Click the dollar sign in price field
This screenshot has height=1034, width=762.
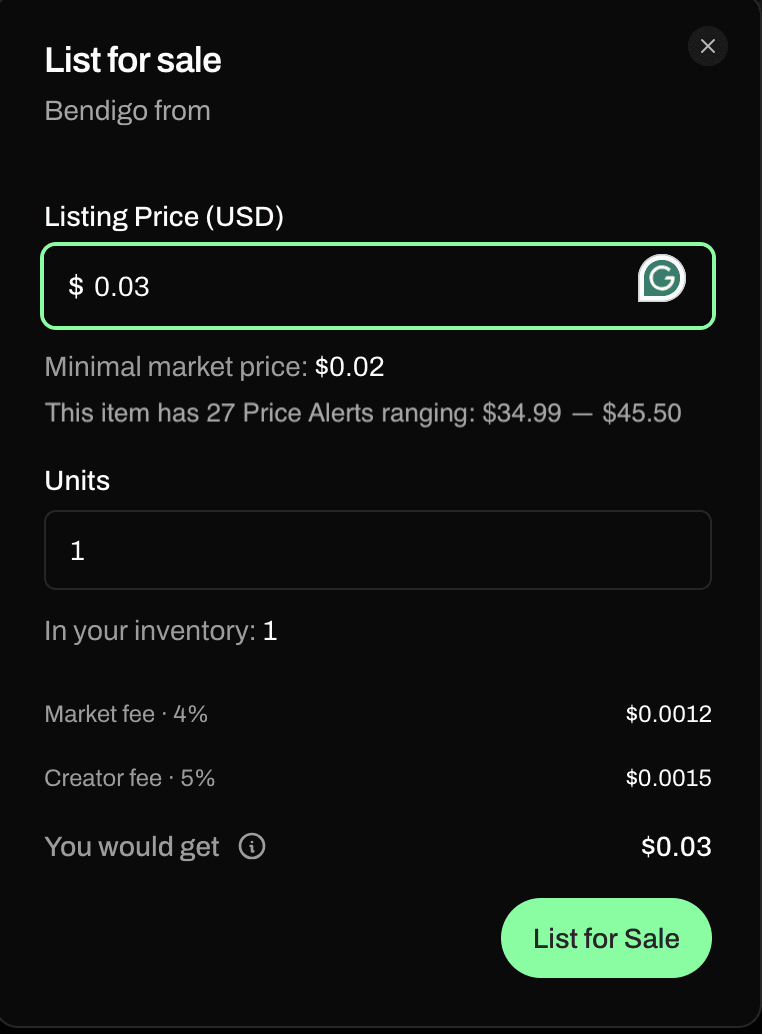tap(75, 287)
